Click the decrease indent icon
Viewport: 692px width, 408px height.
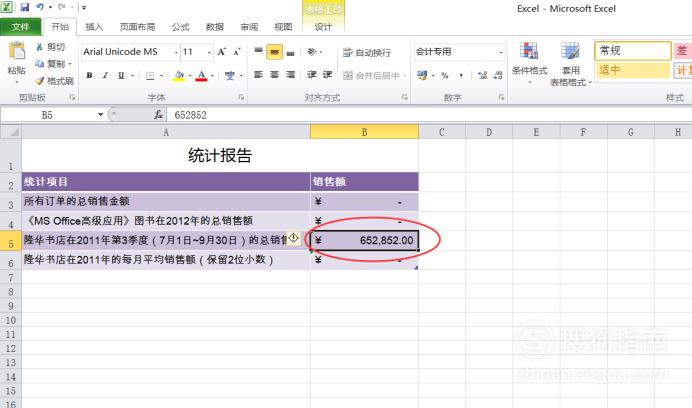[x=312, y=75]
